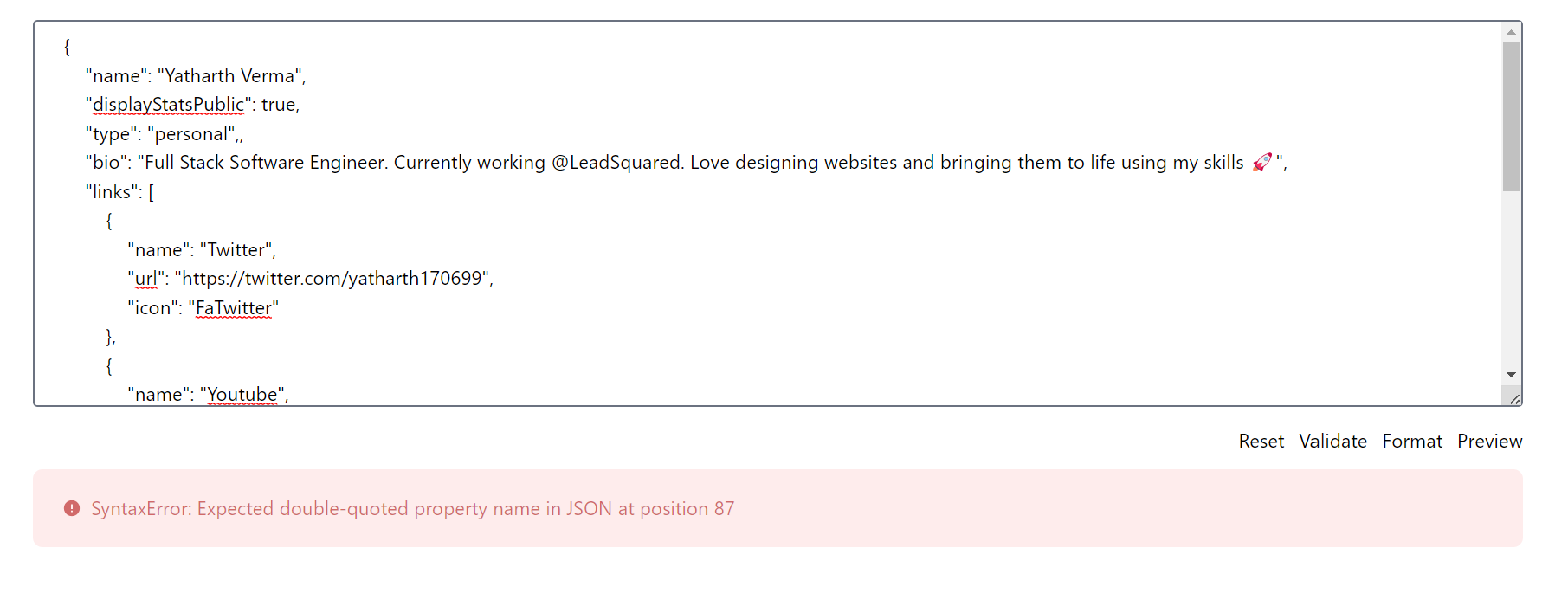1568x606 pixels.
Task: Preview the JSON profile
Action: [x=1489, y=441]
